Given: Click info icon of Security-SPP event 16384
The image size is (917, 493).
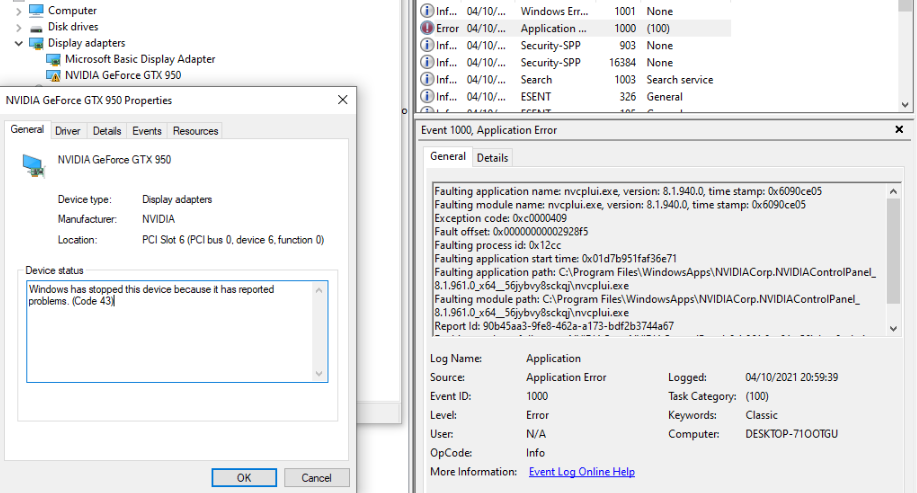Looking at the screenshot, I should [427, 62].
